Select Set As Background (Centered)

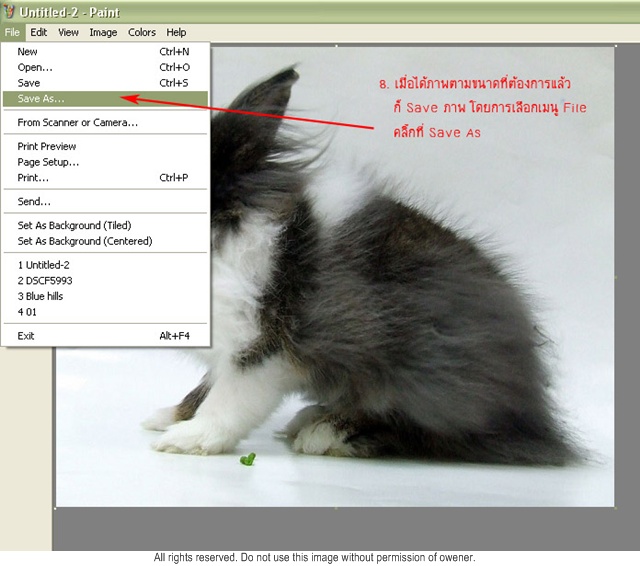(x=105, y=241)
